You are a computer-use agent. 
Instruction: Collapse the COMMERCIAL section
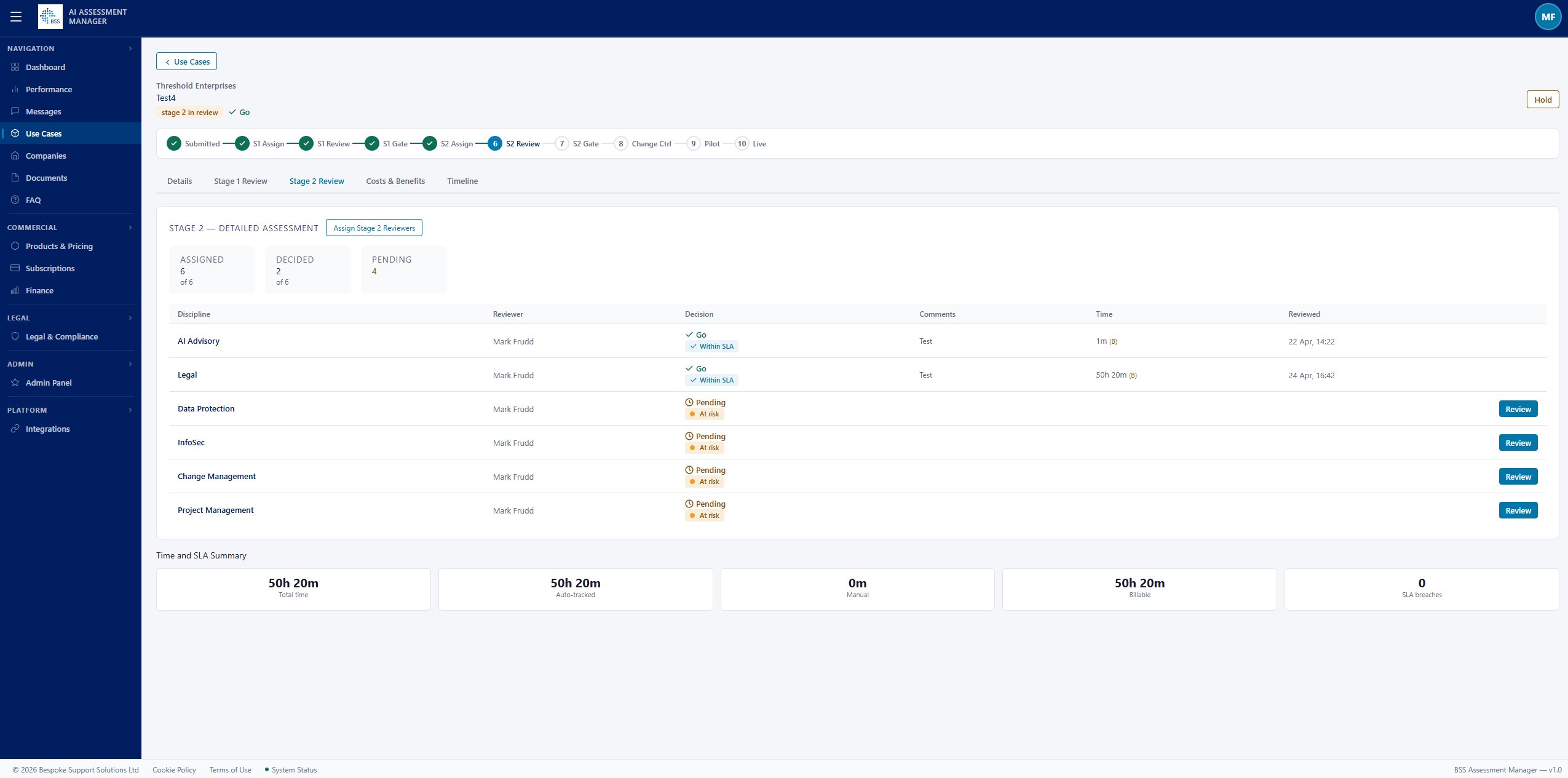tap(130, 227)
